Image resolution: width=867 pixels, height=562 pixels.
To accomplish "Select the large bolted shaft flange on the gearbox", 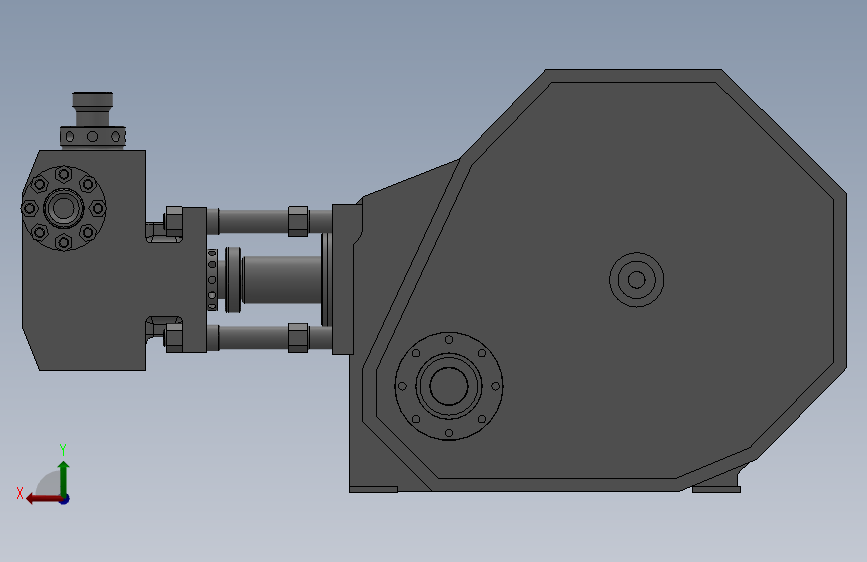I will pos(448,386).
